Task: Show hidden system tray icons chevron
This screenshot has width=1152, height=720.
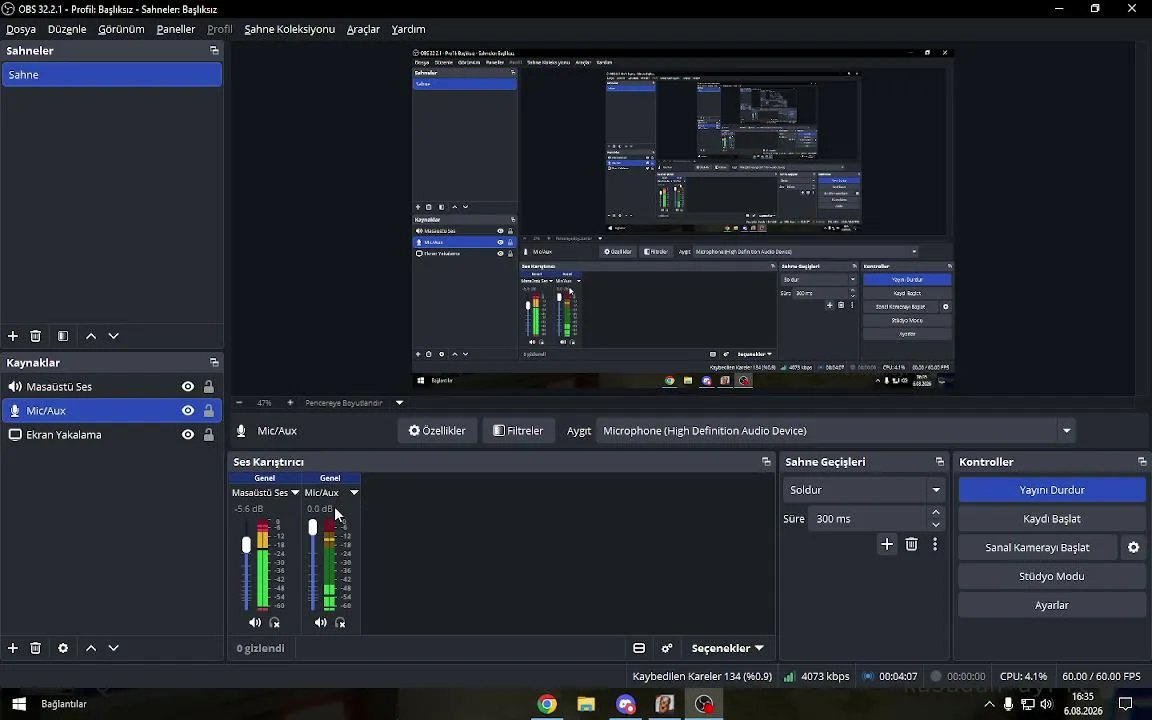Action: click(989, 705)
